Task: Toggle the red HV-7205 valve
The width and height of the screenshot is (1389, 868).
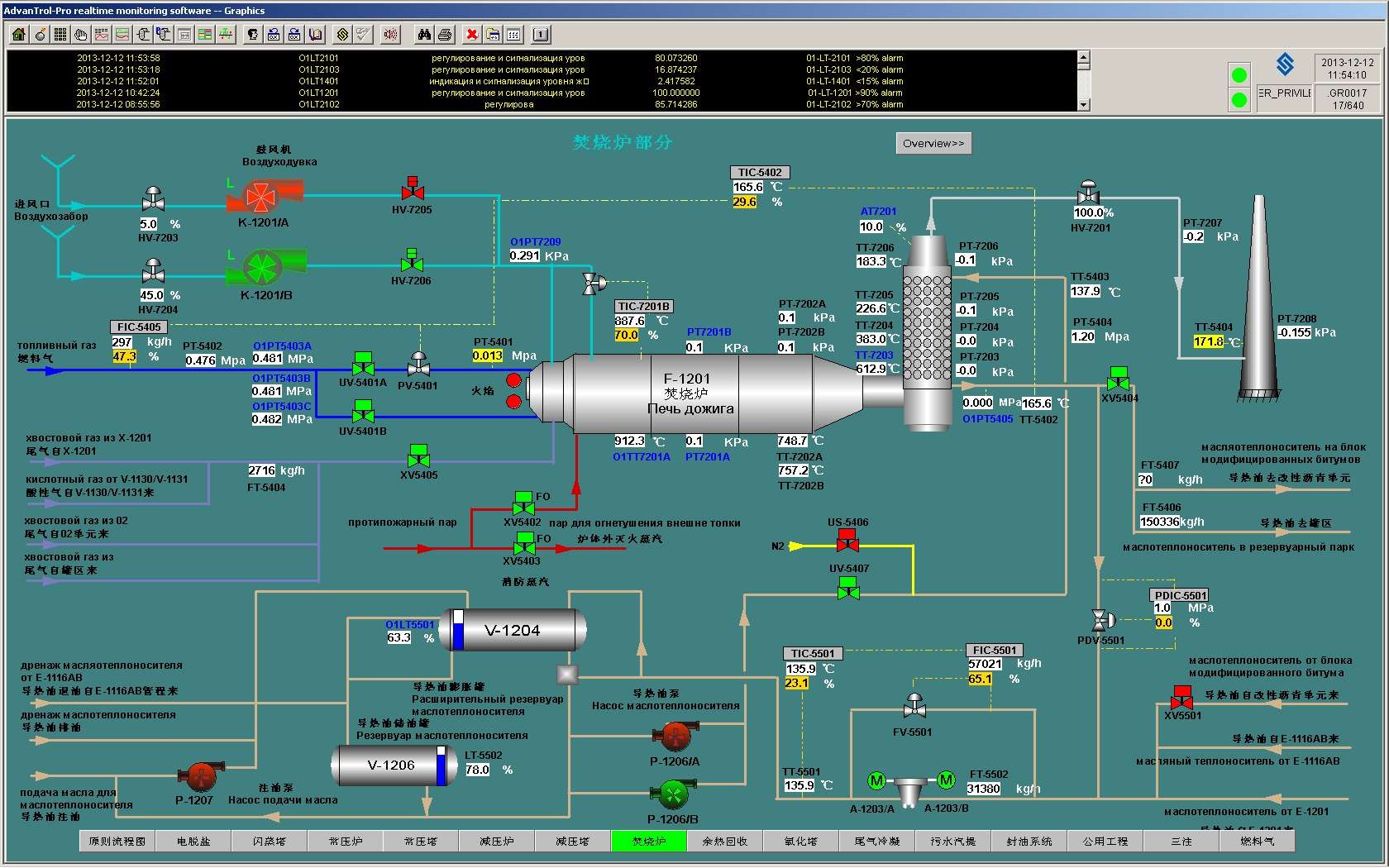Action: click(x=412, y=188)
